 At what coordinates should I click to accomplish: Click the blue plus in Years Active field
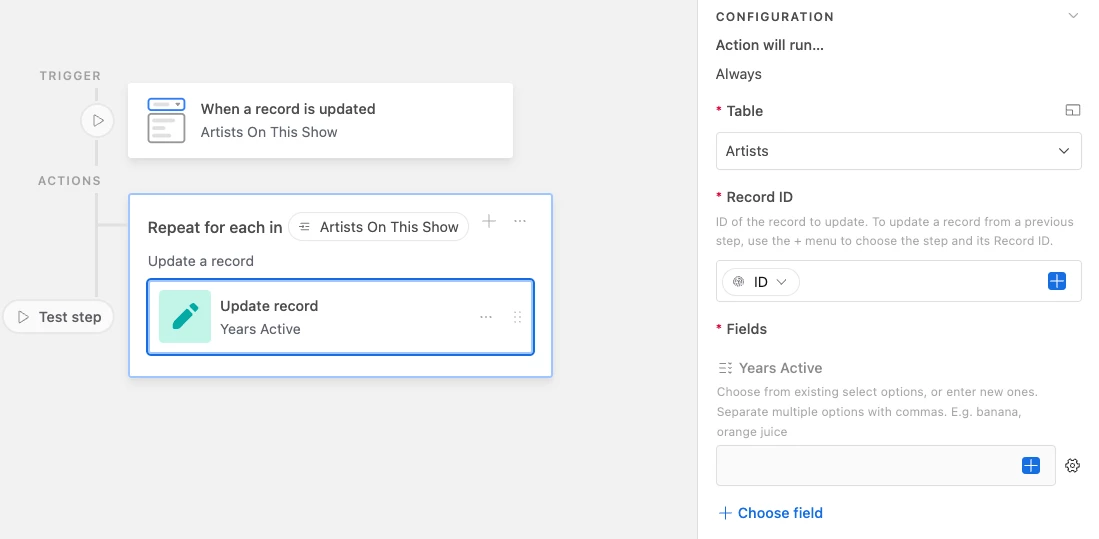(1031, 466)
